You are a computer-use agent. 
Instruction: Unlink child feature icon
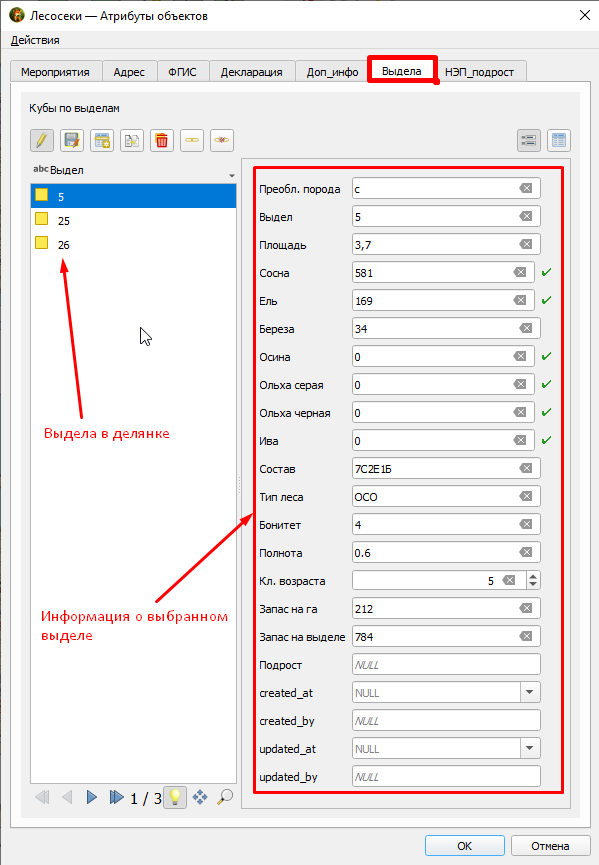tap(222, 140)
